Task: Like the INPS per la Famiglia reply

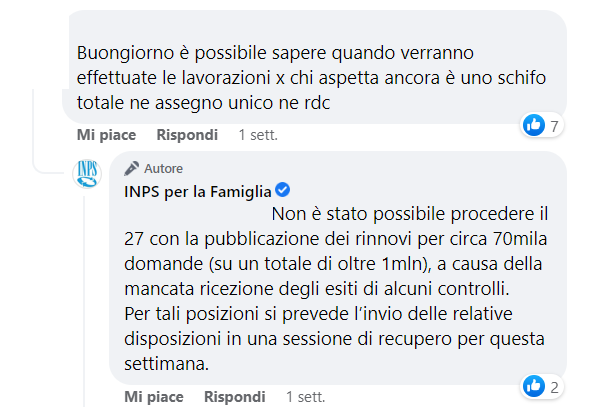Action: point(154,397)
